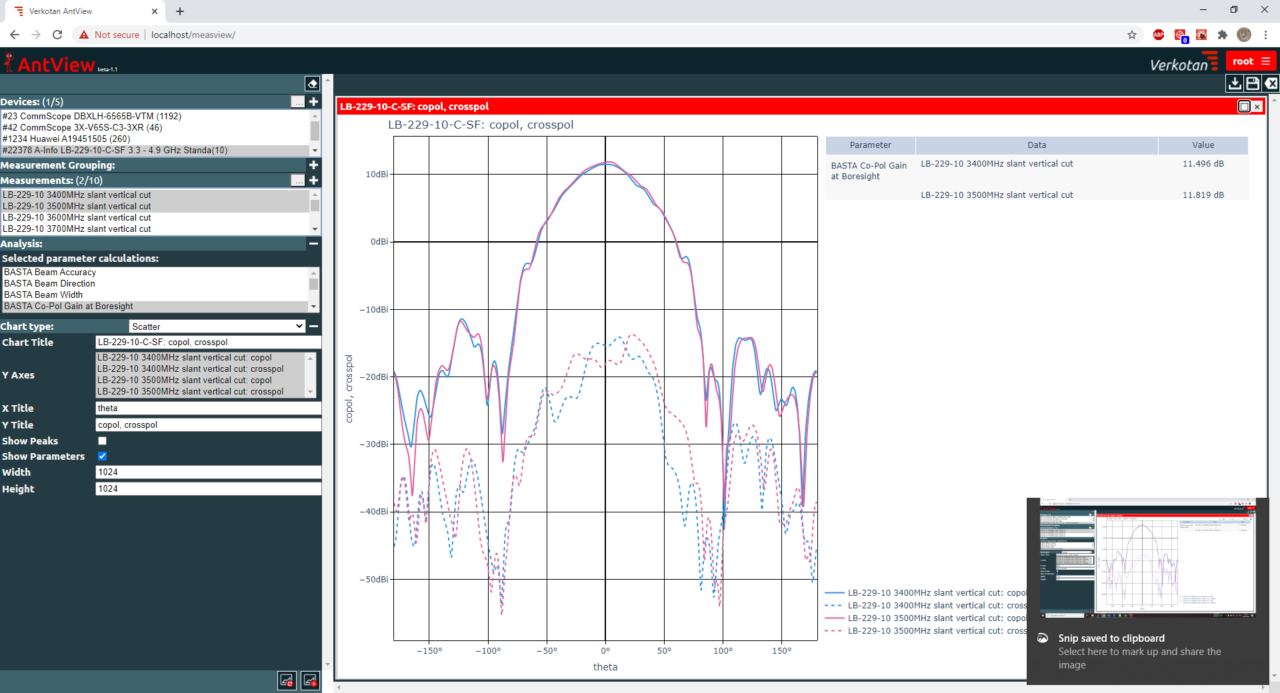
Task: Click inside the Chart Title input field
Action: [x=207, y=341]
